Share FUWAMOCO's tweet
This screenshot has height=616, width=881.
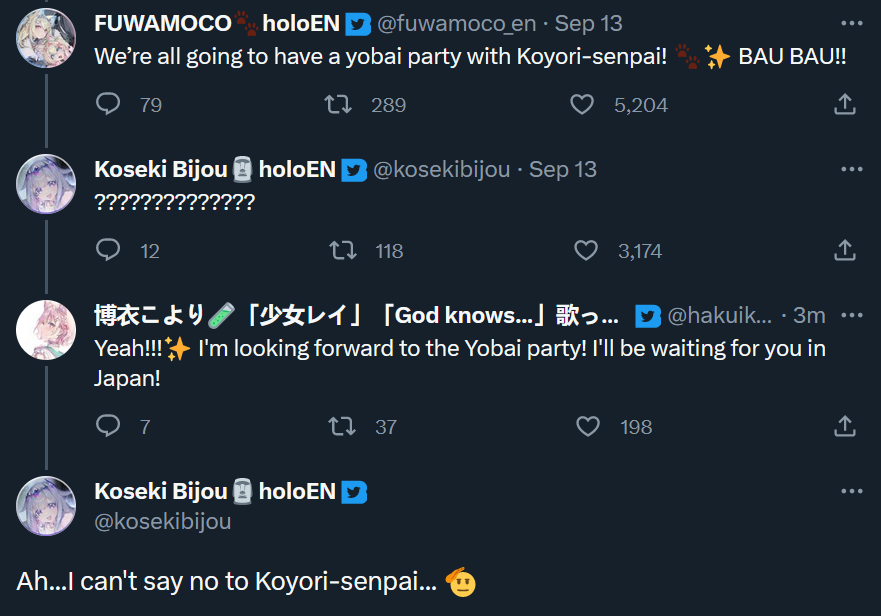(844, 104)
